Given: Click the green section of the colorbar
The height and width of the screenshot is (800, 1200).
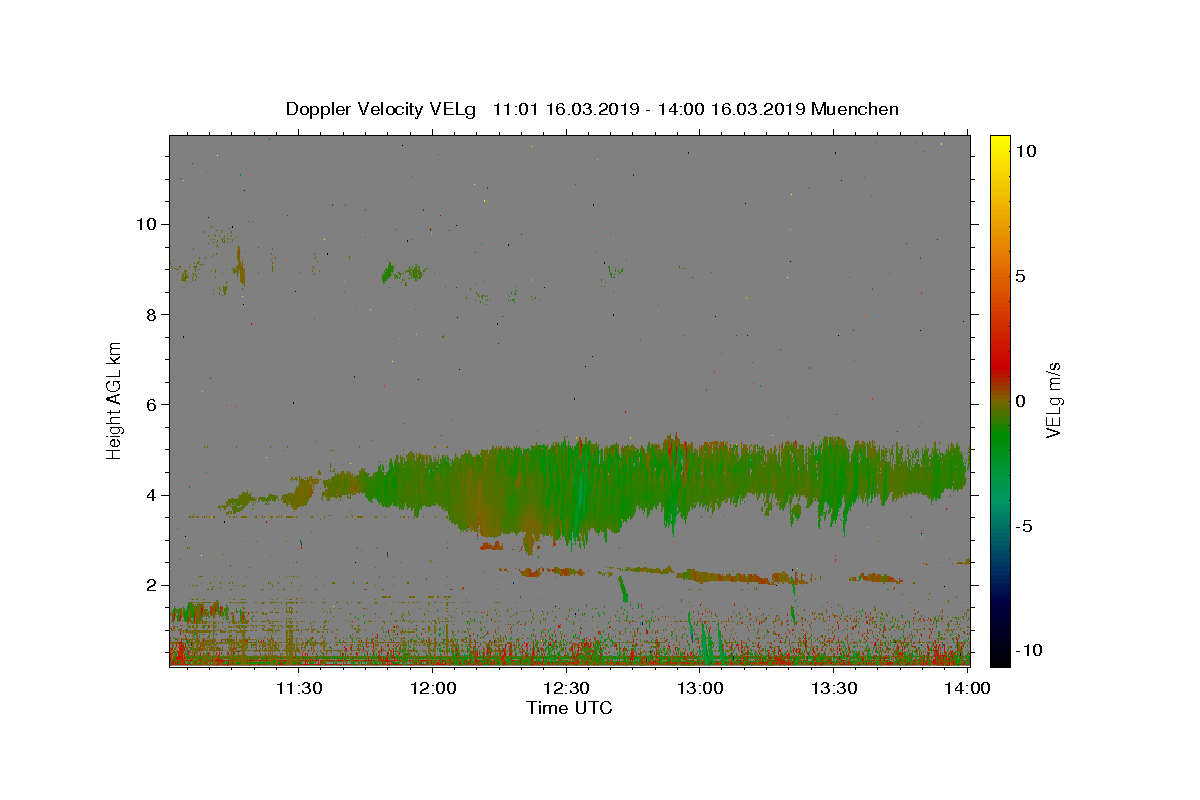Looking at the screenshot, I should pyautogui.click(x=1000, y=440).
